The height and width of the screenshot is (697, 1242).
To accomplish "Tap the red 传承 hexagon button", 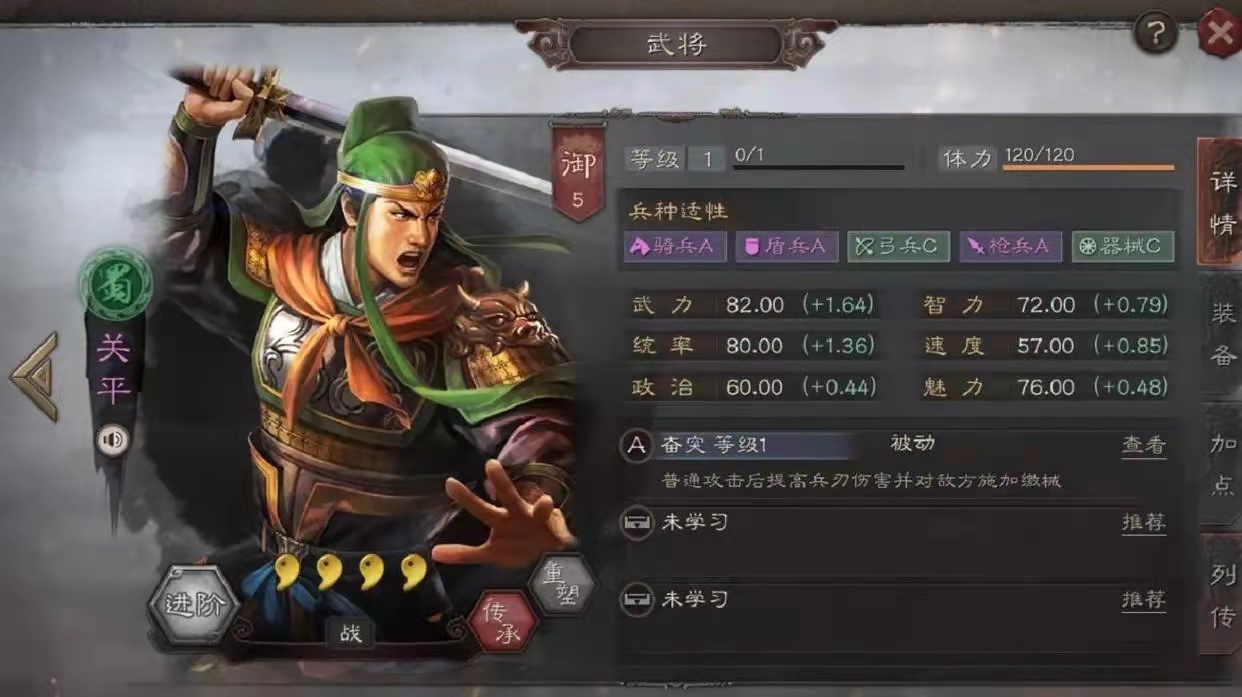I will [x=502, y=622].
